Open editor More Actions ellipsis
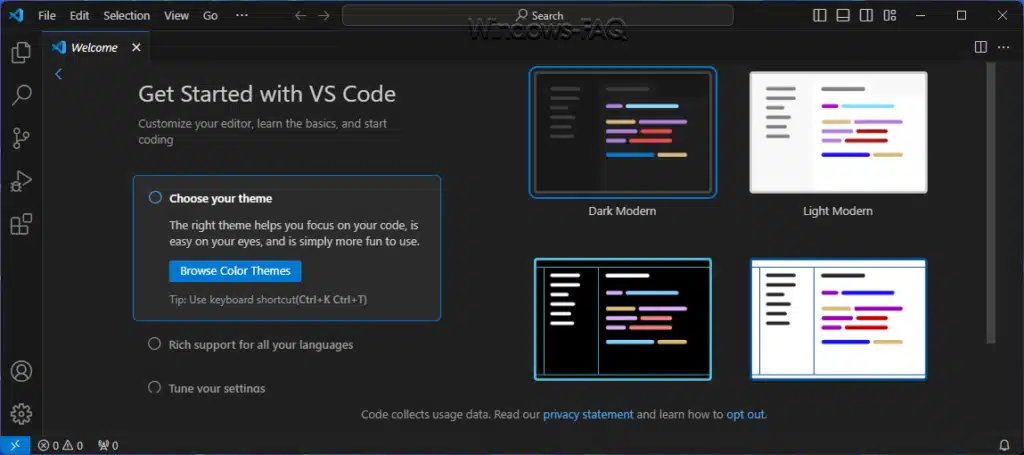Image resolution: width=1024 pixels, height=455 pixels. (x=1003, y=47)
